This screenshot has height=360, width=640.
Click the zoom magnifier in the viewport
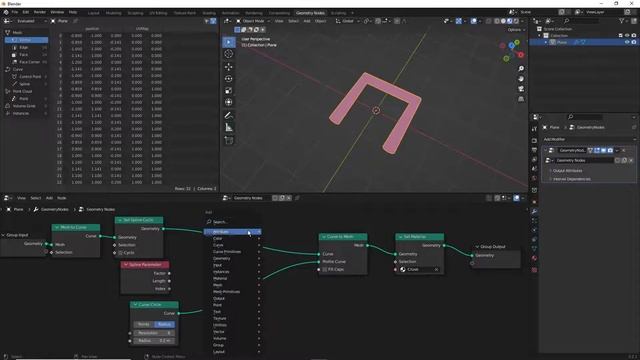[x=521, y=69]
